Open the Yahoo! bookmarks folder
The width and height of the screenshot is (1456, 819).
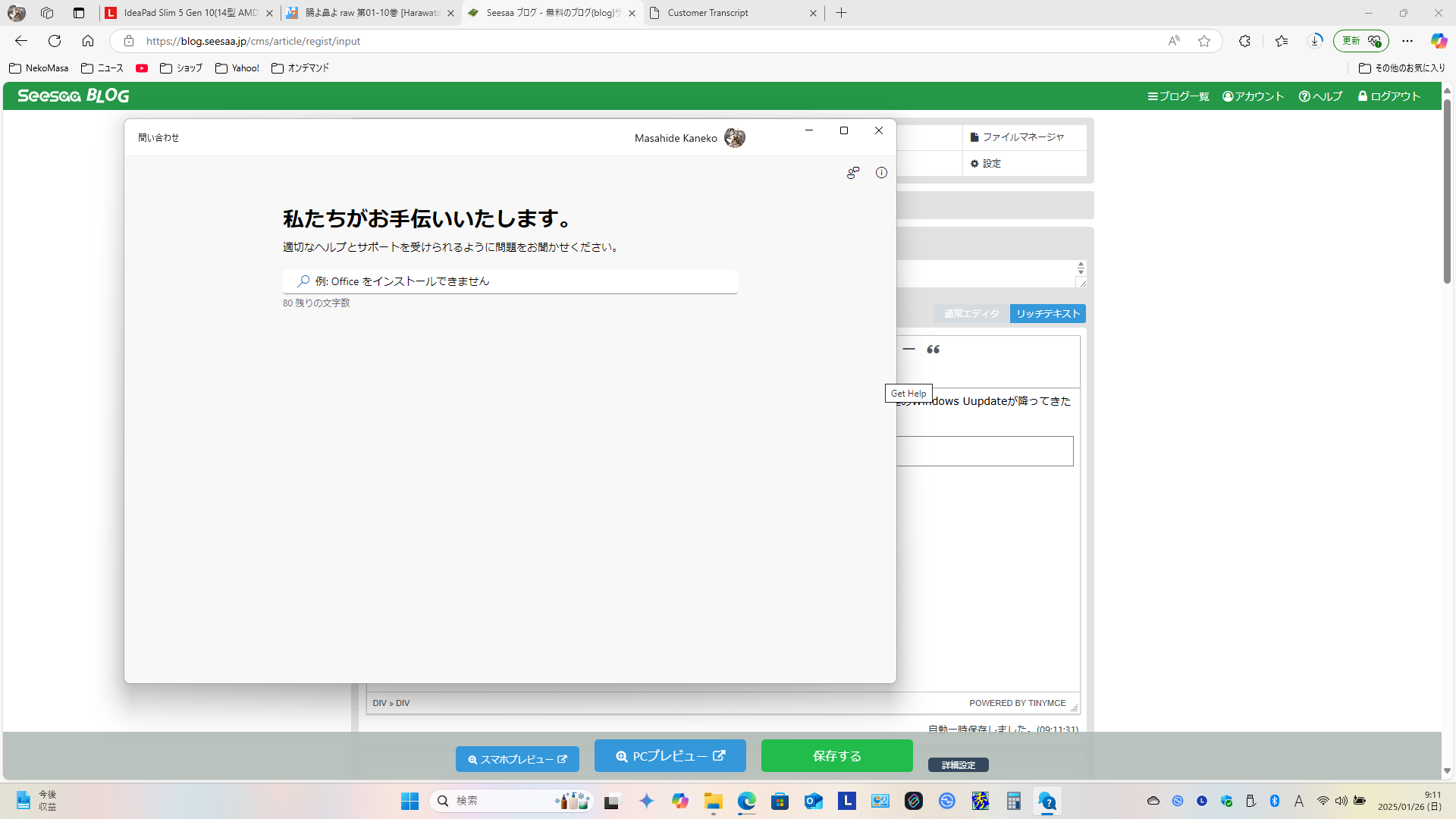click(x=237, y=68)
